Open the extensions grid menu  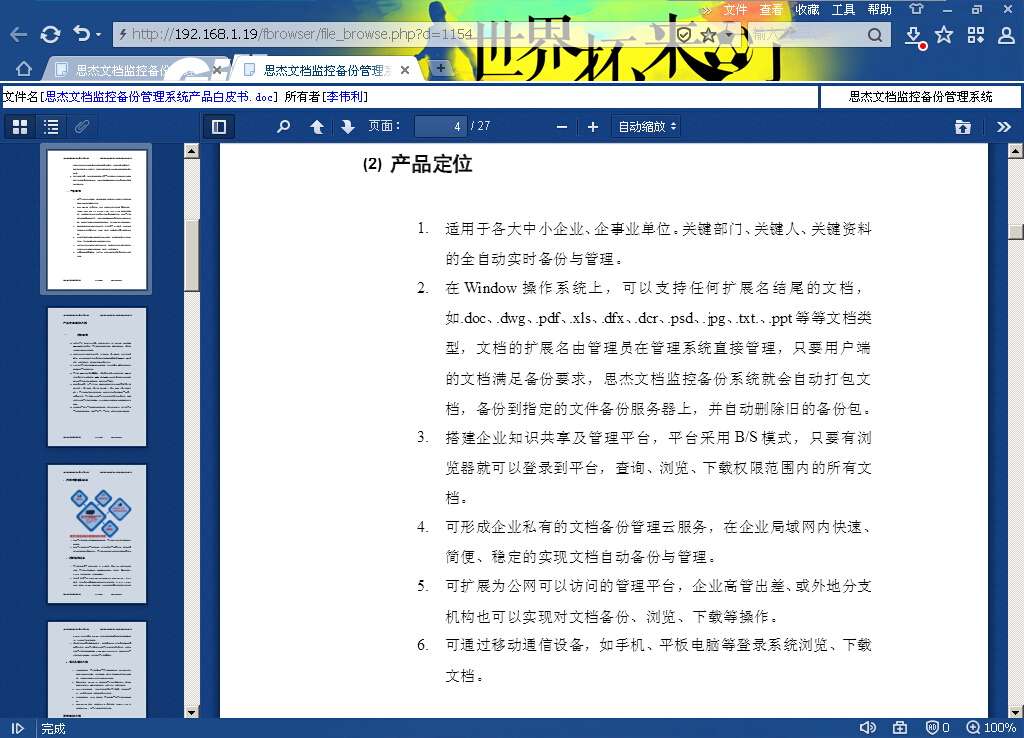tap(976, 35)
